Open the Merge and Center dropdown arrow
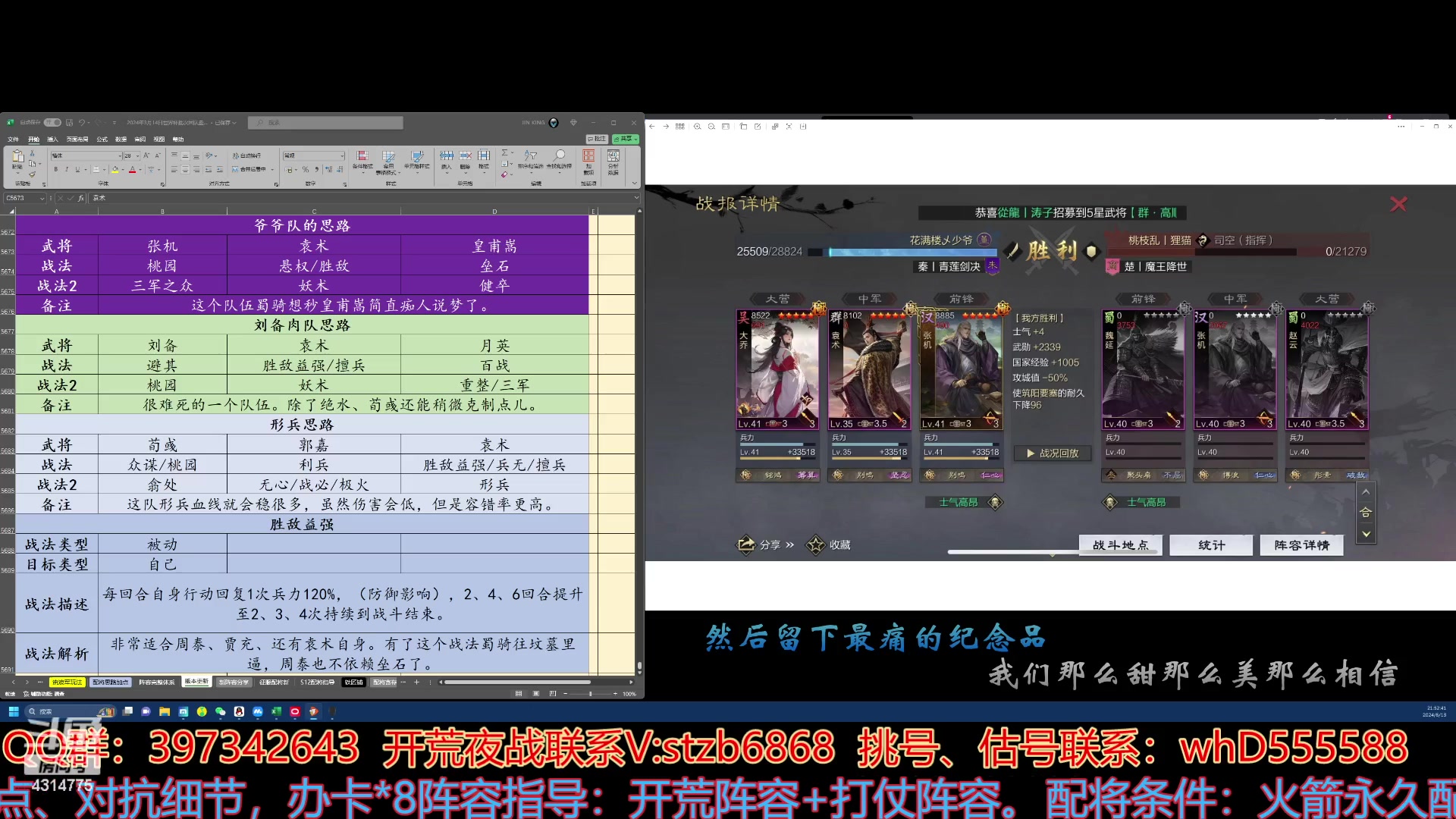Viewport: 1456px width, 819px height. click(x=272, y=169)
